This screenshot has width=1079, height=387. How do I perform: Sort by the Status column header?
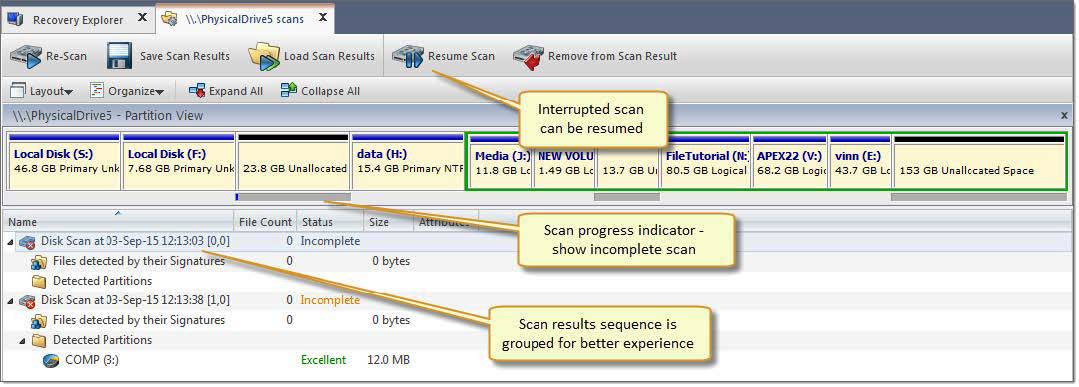(x=330, y=222)
